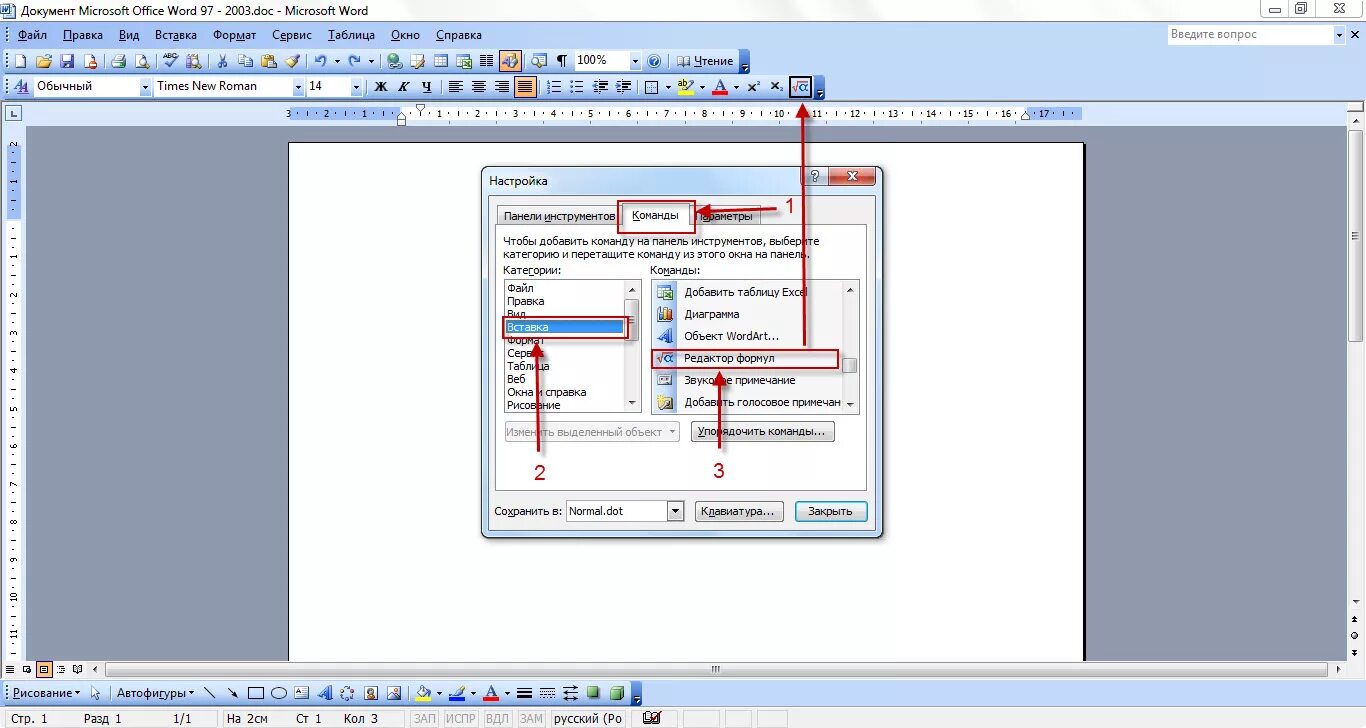Click the Format Painter brush icon
Viewport: 1366px width, 728px height.
pyautogui.click(x=292, y=61)
